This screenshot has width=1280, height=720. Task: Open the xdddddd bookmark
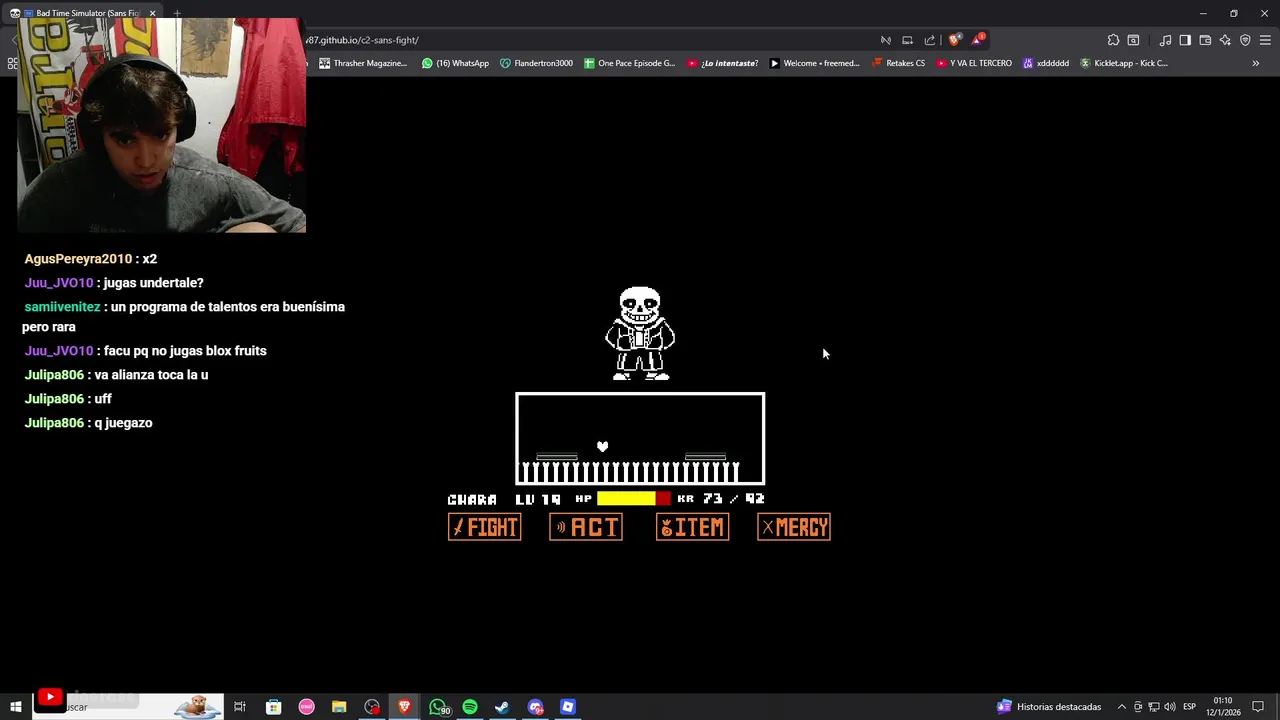[x=1046, y=63]
